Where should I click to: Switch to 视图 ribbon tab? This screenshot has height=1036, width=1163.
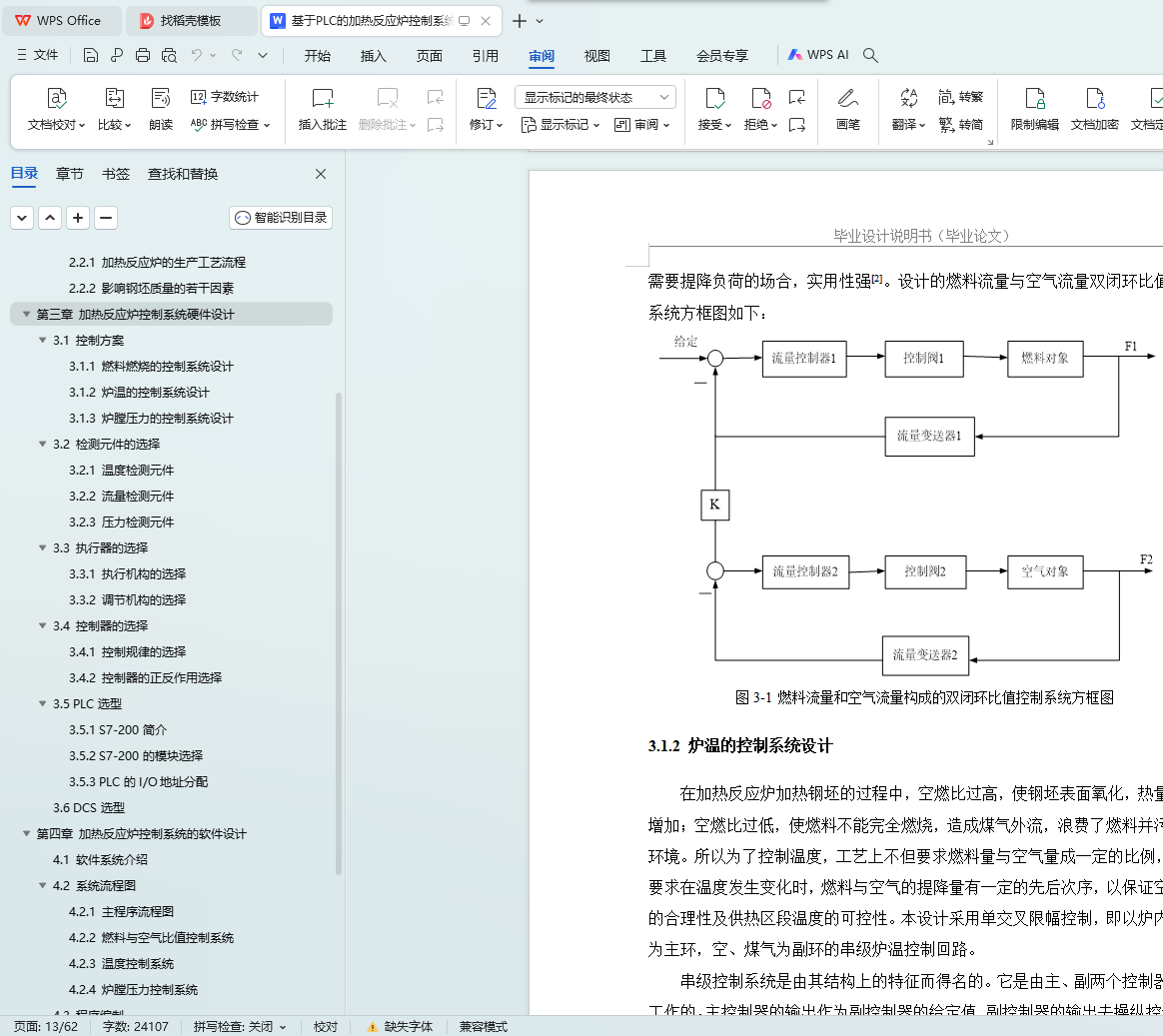point(597,56)
